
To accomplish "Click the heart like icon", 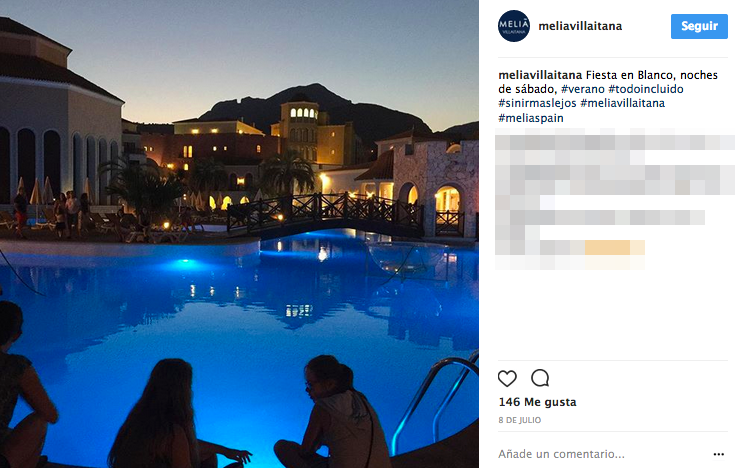I will pos(507,378).
